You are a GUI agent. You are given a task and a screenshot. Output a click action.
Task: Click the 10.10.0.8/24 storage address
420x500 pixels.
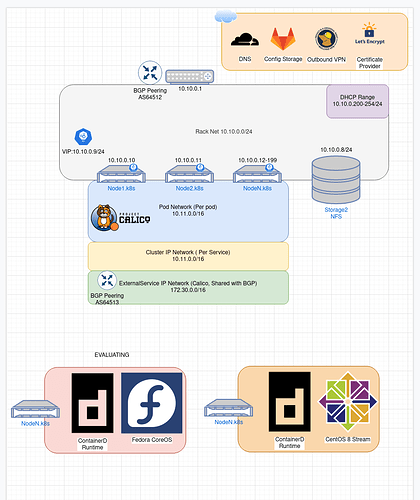coord(336,150)
